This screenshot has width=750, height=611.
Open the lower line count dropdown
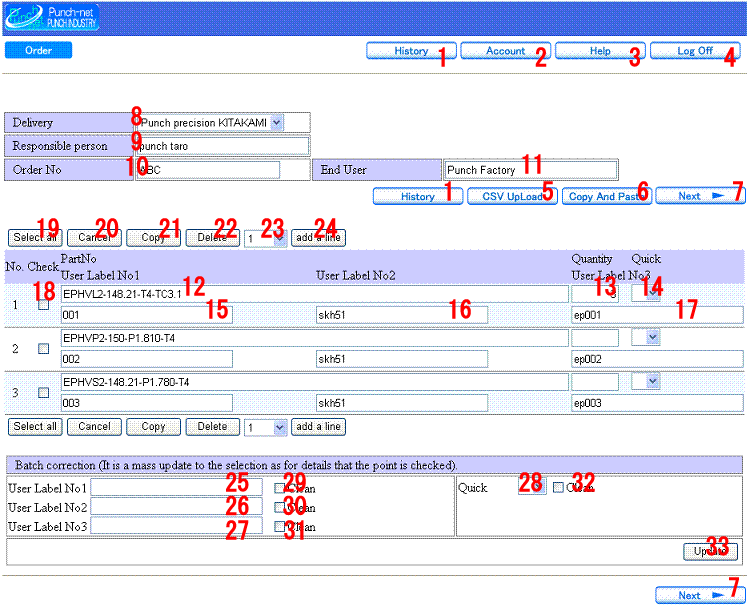[x=265, y=427]
